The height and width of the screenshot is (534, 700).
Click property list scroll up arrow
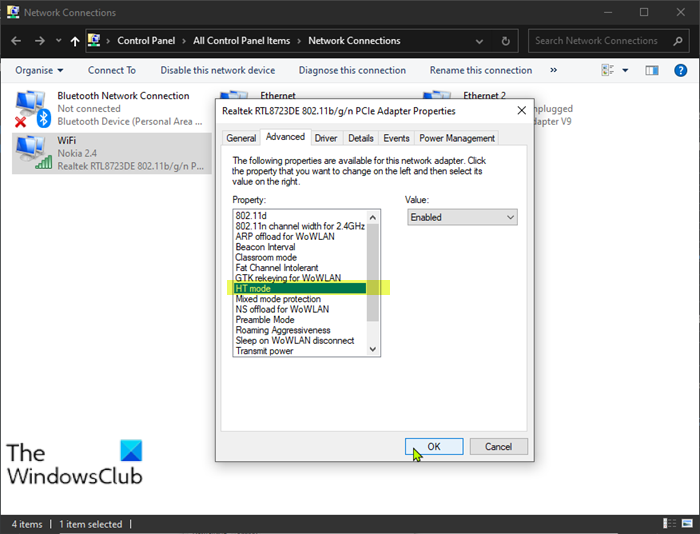[x=373, y=217]
